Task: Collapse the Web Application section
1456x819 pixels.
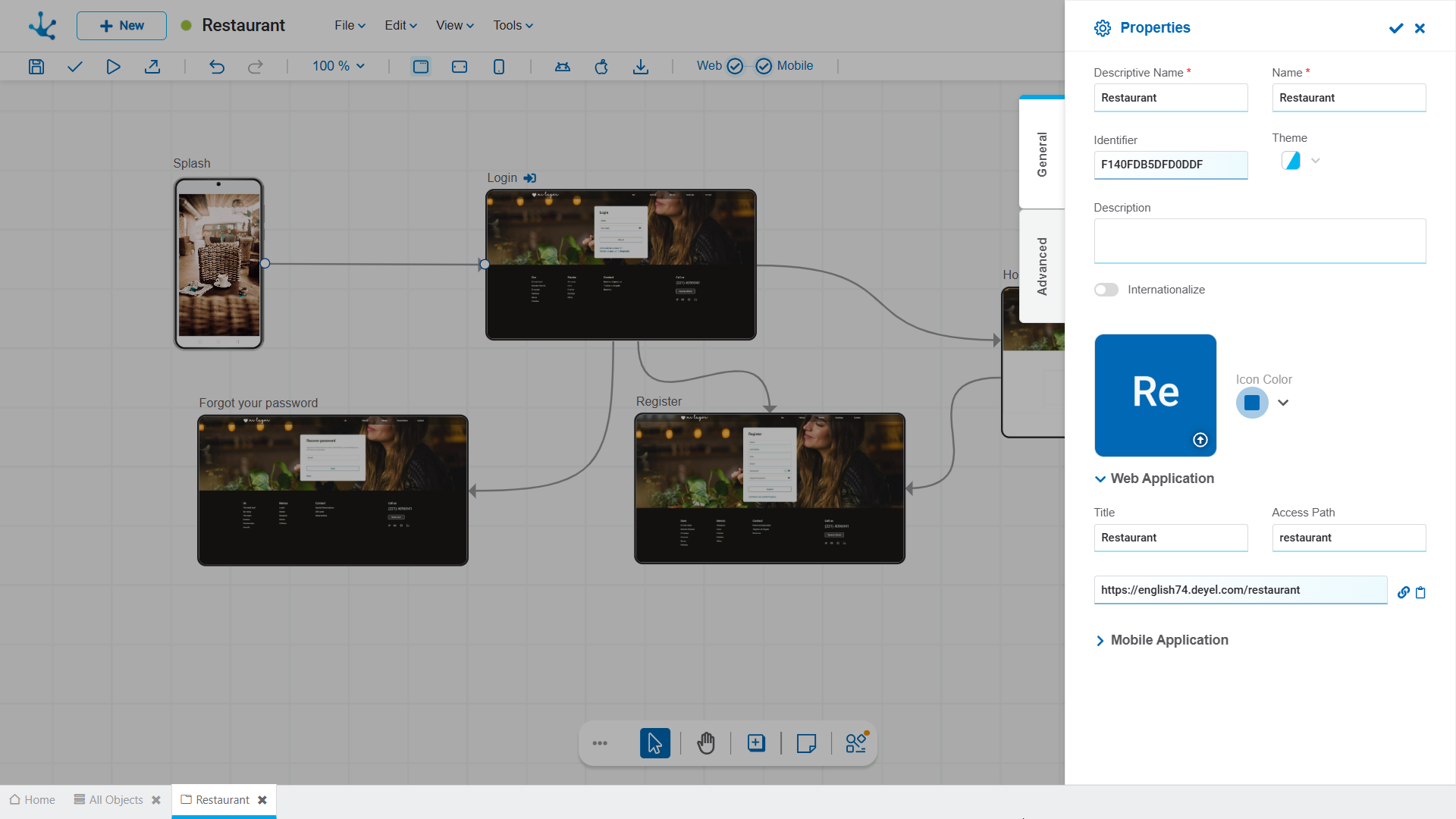Action: (x=1100, y=479)
